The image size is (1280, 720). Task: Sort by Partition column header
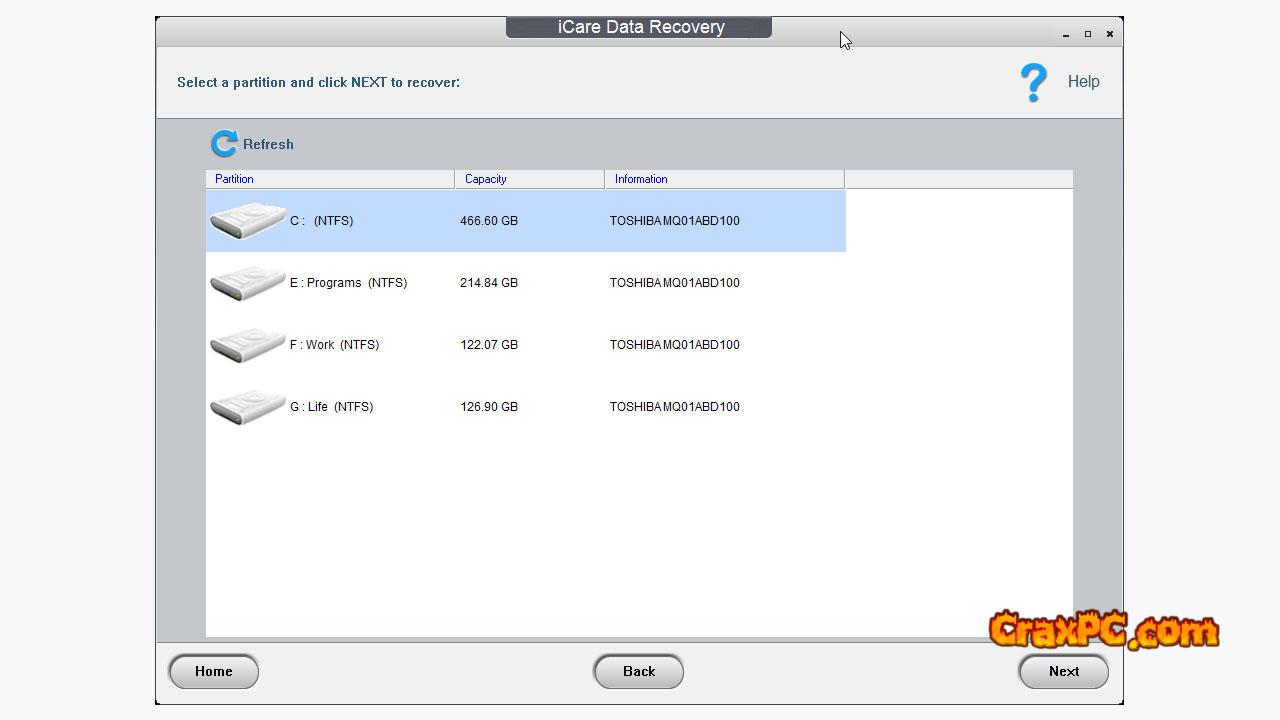[329, 179]
